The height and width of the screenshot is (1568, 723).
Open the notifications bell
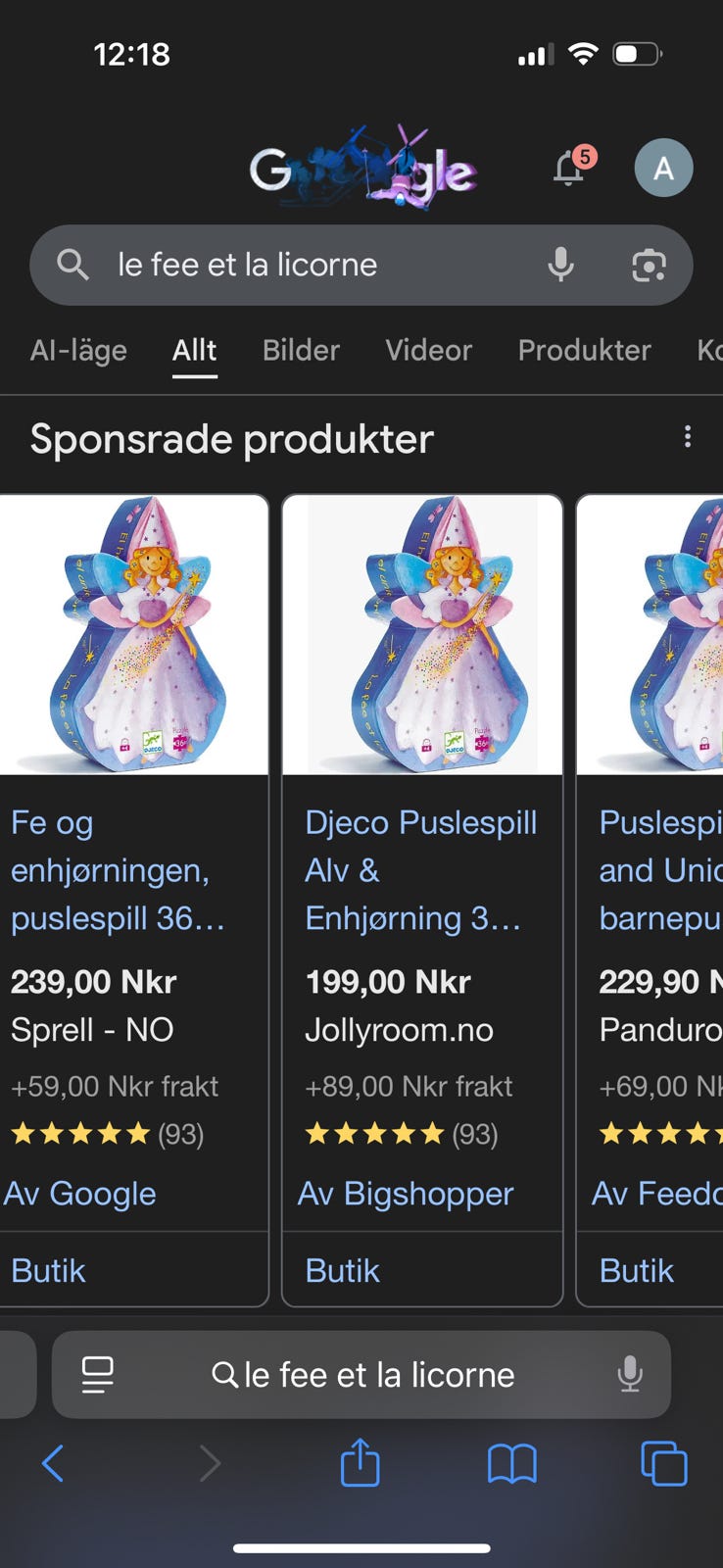(570, 169)
